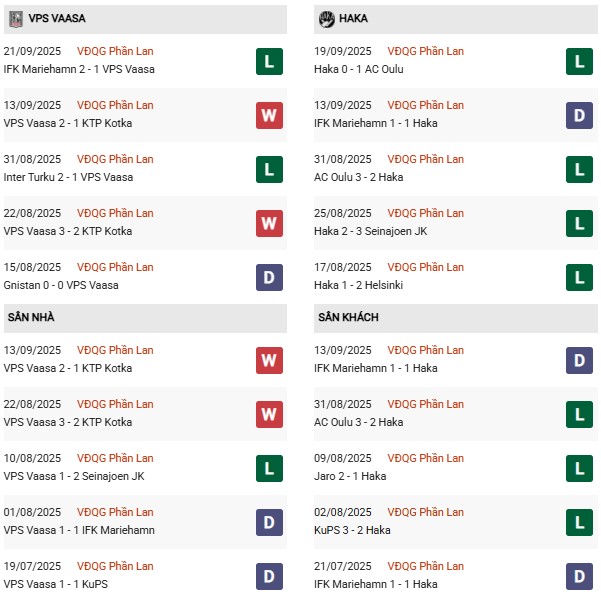Open the Haka 1-2 Helsinki match
This screenshot has width=601, height=606.
point(358,285)
